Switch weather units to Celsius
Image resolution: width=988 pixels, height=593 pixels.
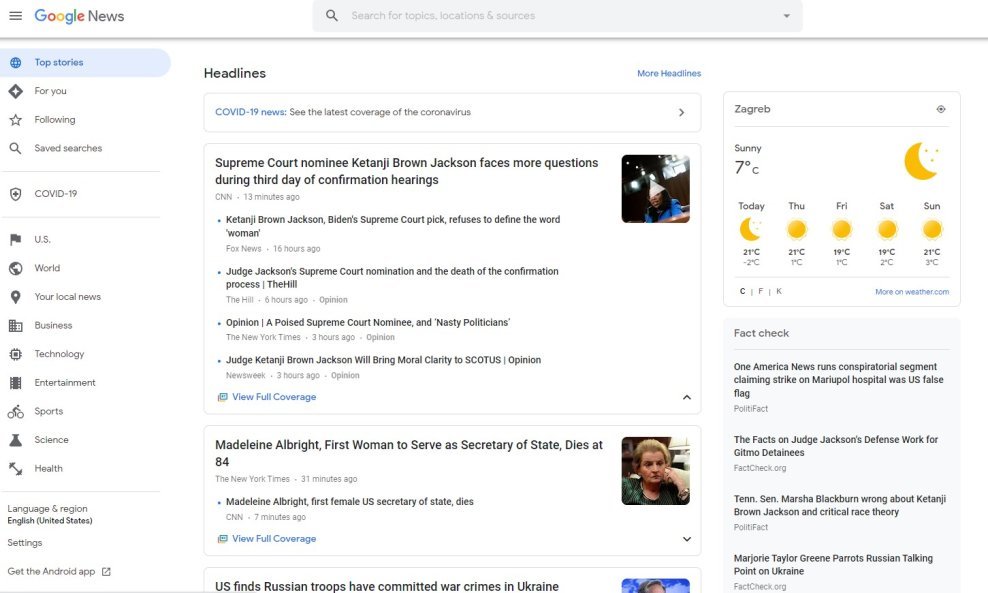pos(742,291)
